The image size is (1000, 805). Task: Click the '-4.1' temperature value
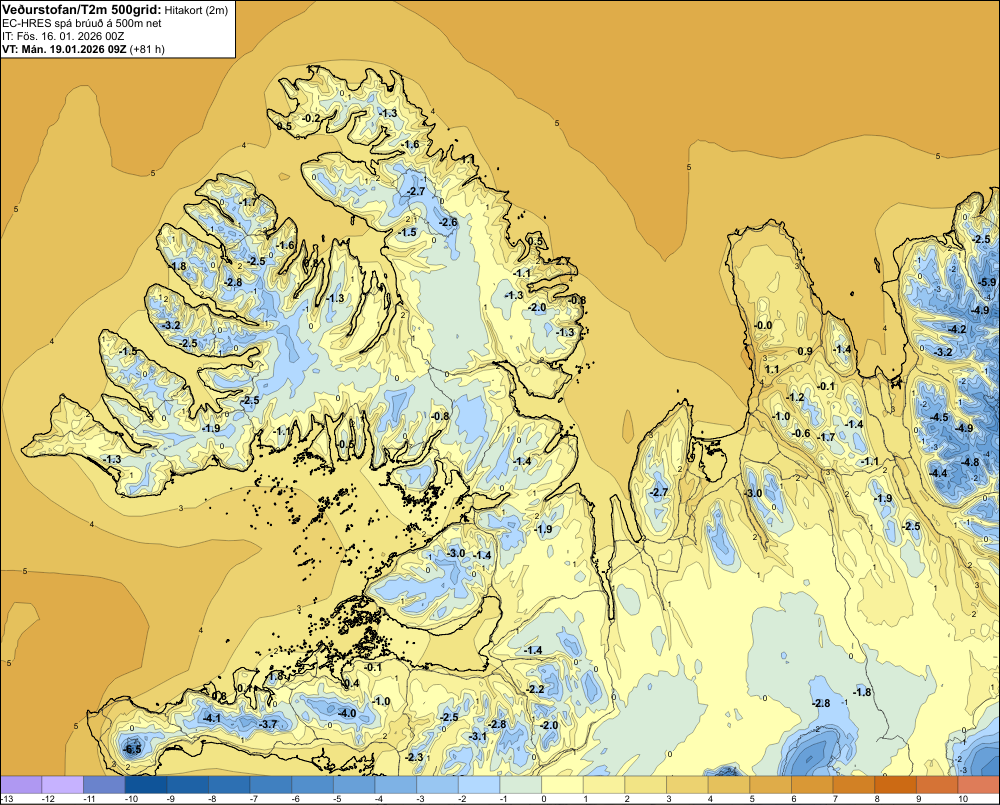(211, 718)
